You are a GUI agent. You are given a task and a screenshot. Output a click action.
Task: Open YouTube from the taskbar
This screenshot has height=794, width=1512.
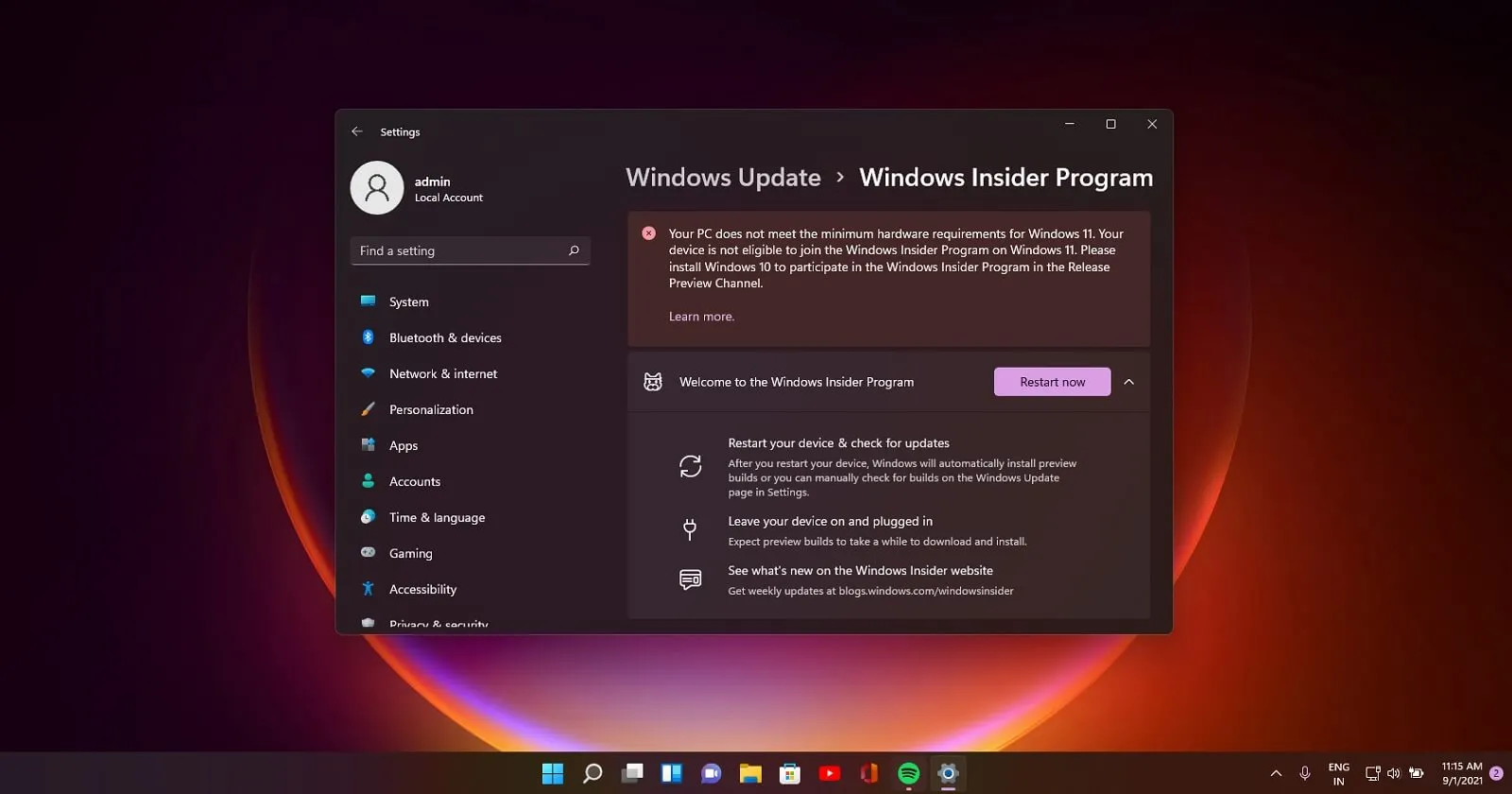click(x=830, y=773)
